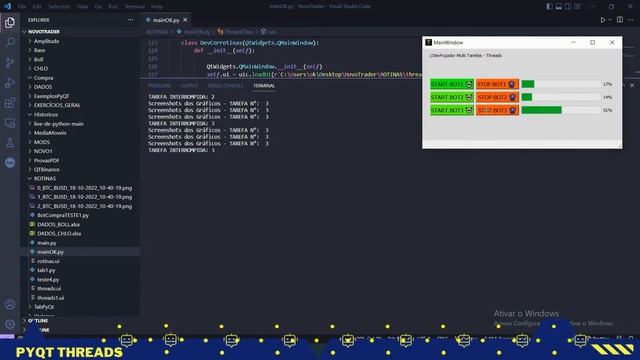Open the Help menu
This screenshot has height=360, width=640.
(x=157, y=7)
